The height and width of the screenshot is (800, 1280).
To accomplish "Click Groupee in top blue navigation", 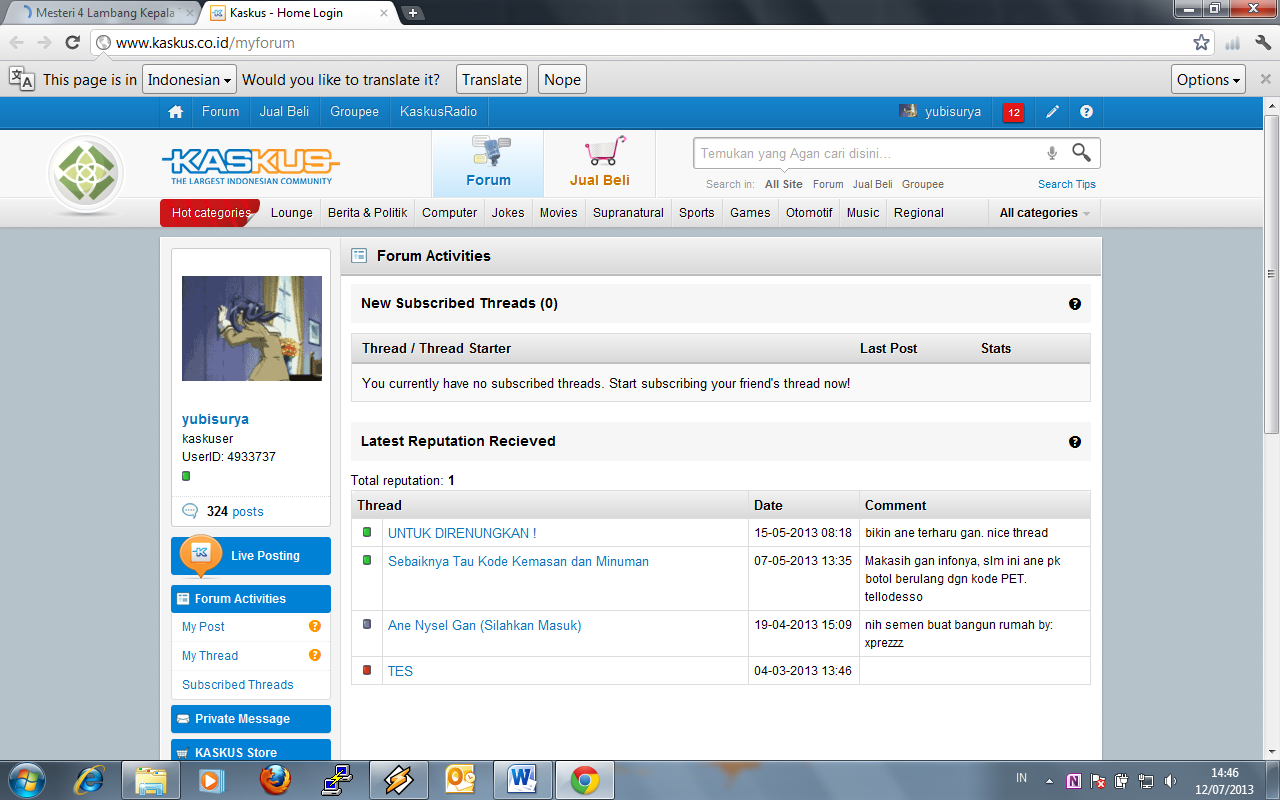I will click(x=355, y=112).
